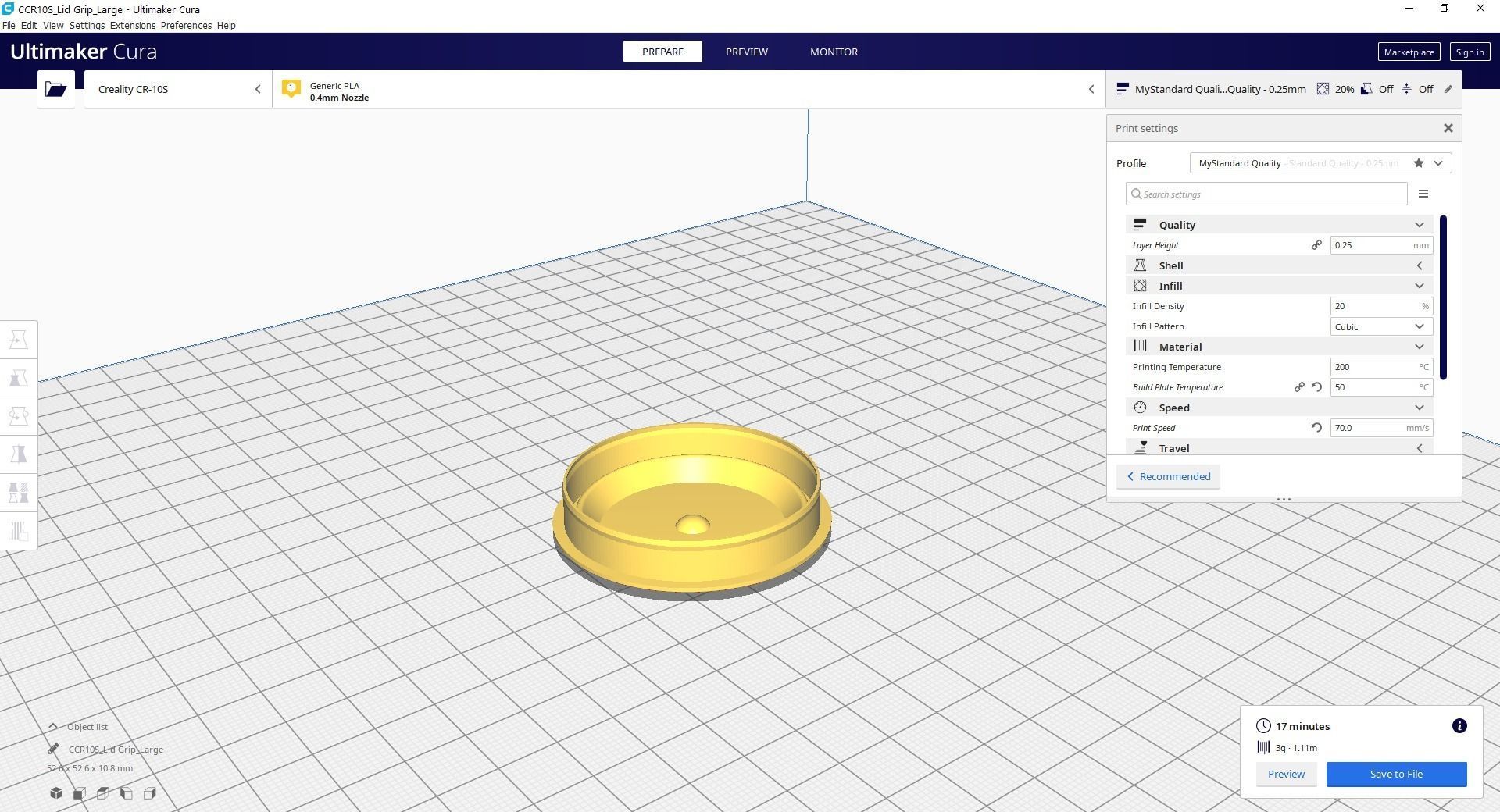
Task: Select the Support Blocker tool
Action: (19, 531)
